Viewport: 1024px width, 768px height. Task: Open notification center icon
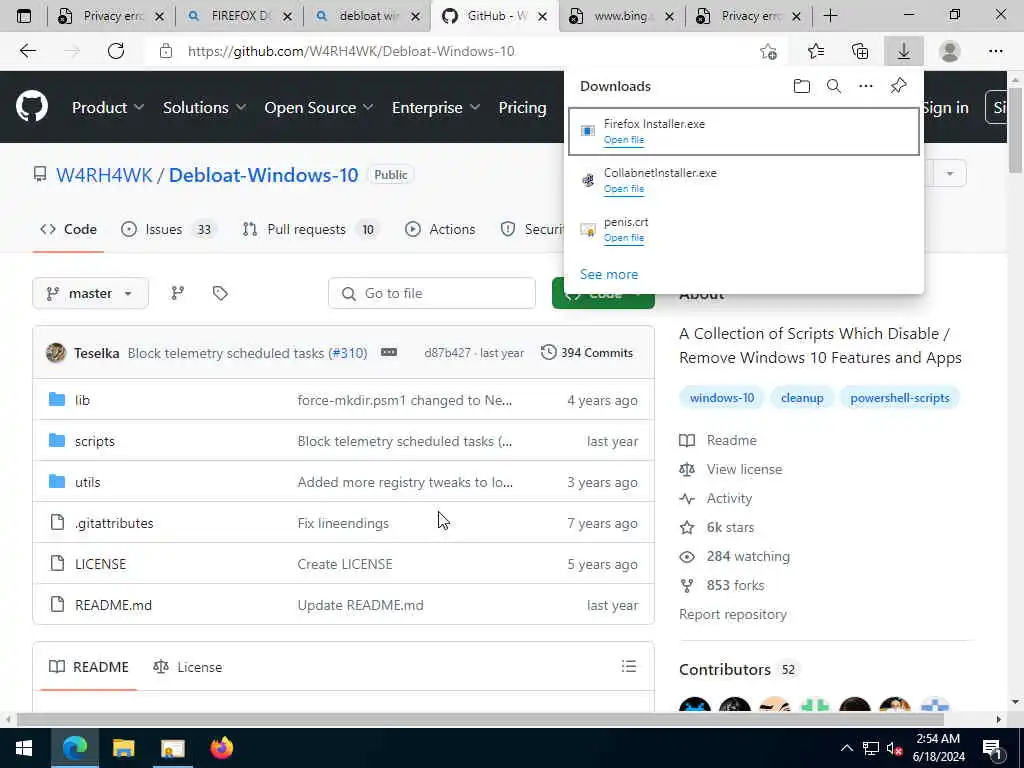click(992, 748)
